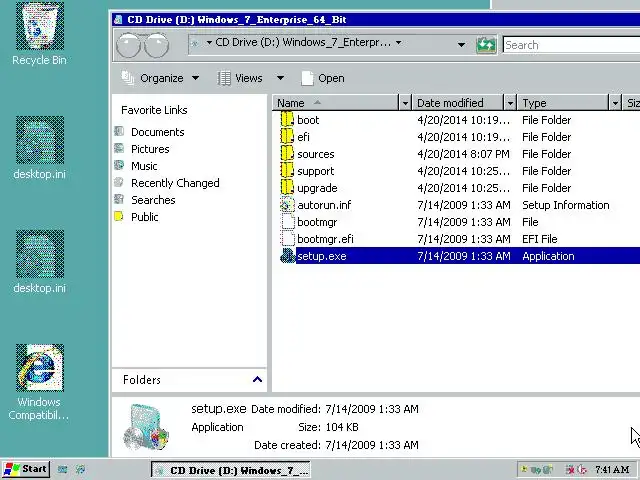This screenshot has width=640, height=480.
Task: Open the dropdown arrow after CD Drive path segment
Action: pos(398,42)
